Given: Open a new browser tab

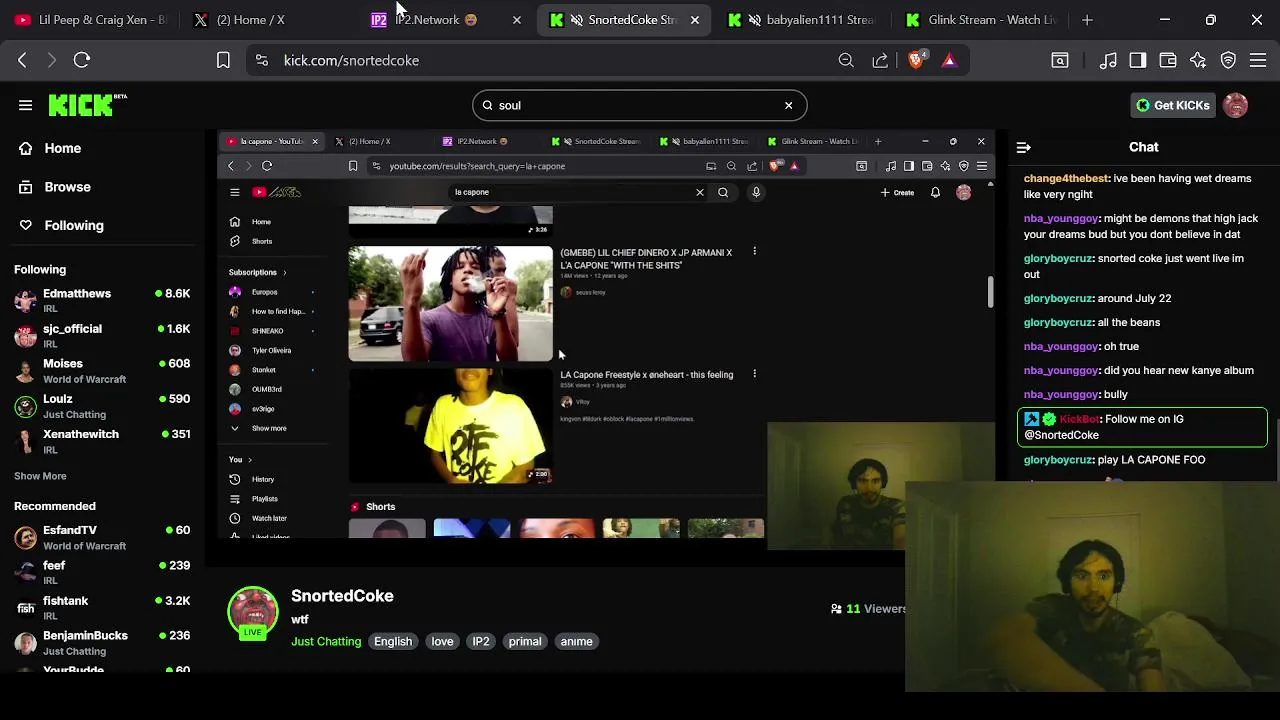Looking at the screenshot, I should (1087, 20).
